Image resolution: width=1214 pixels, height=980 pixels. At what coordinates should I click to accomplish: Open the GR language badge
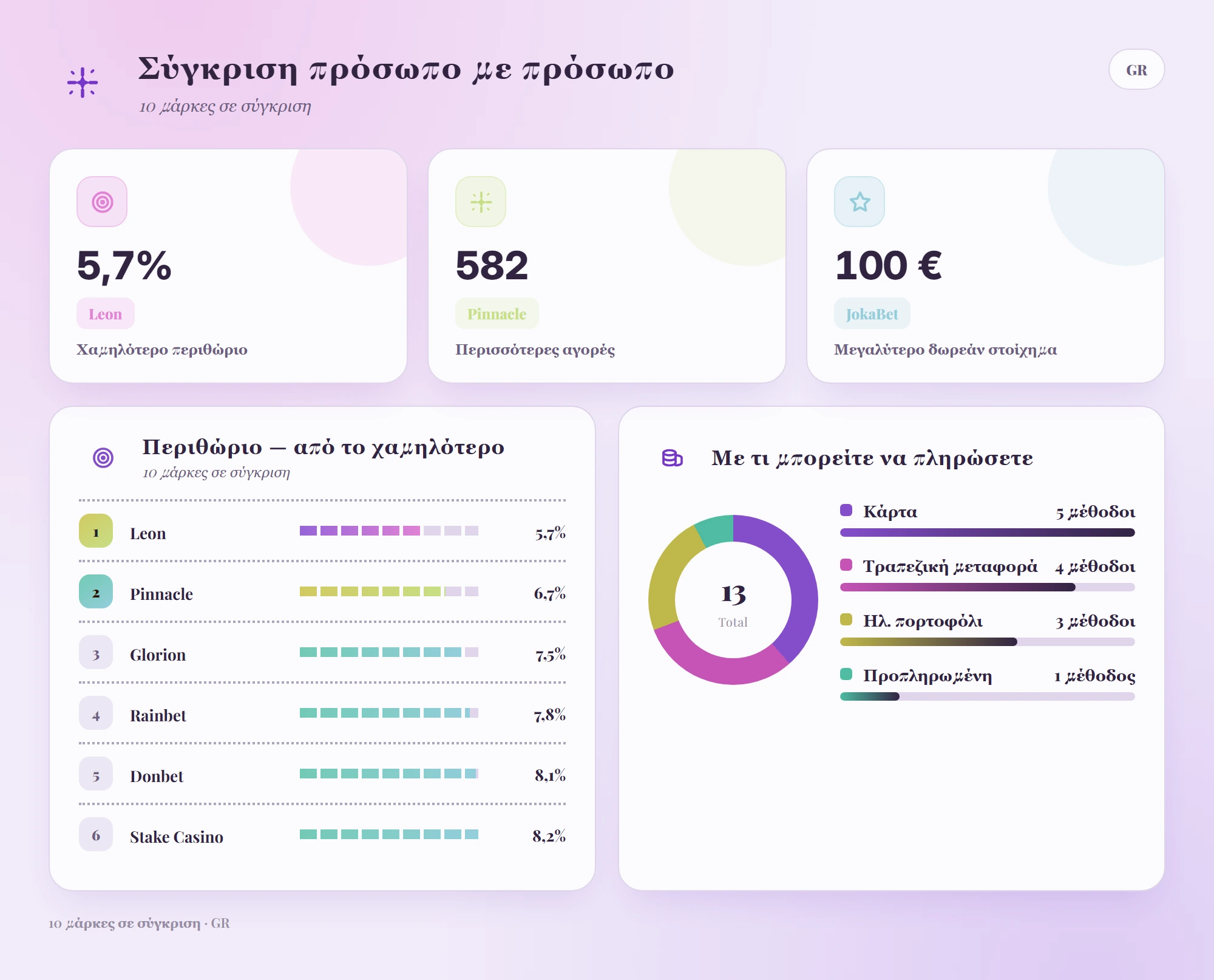click(1136, 70)
